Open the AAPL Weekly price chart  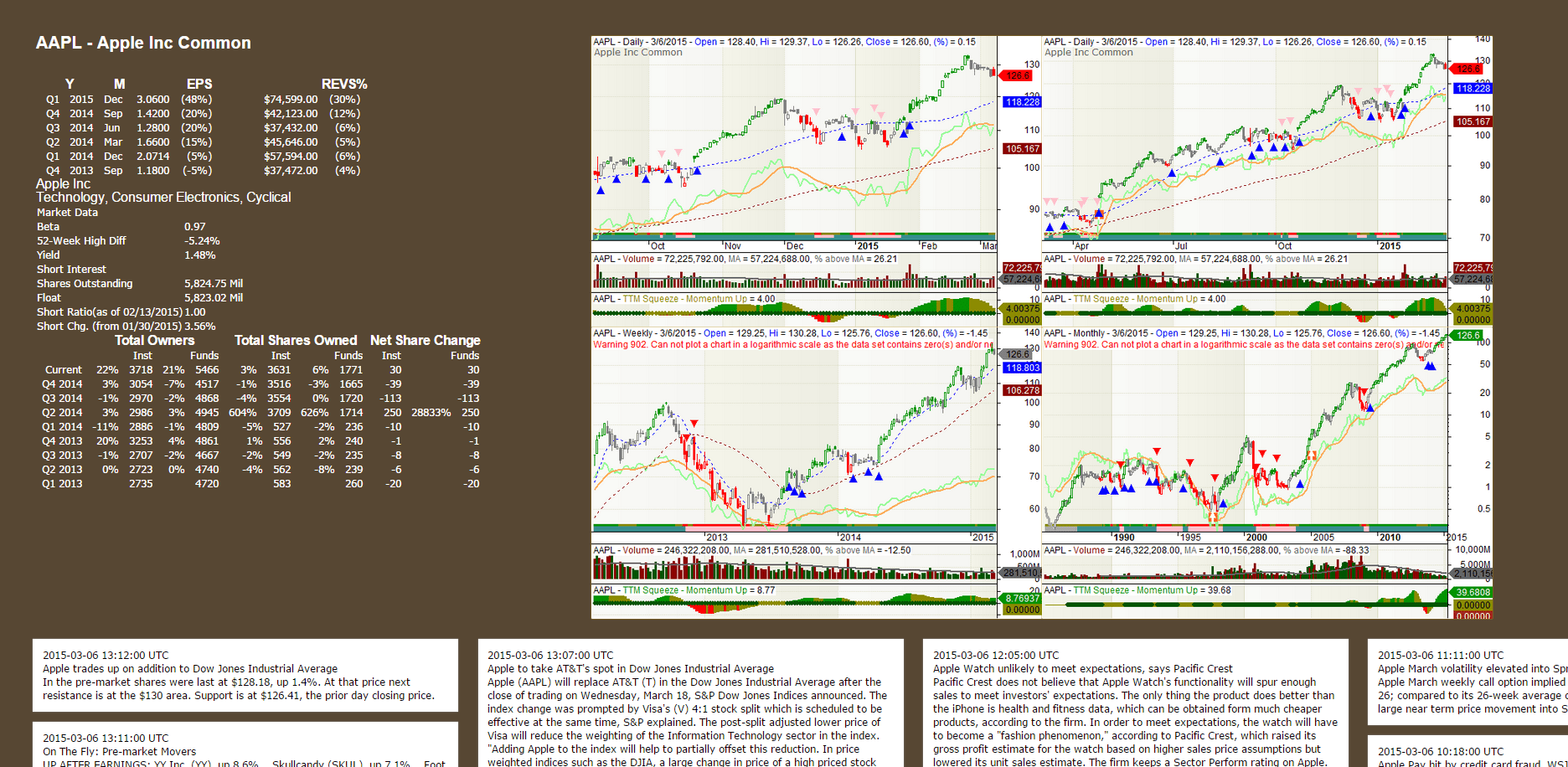(x=794, y=435)
